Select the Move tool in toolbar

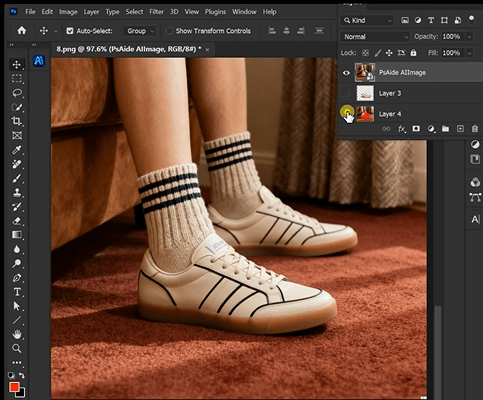click(17, 64)
